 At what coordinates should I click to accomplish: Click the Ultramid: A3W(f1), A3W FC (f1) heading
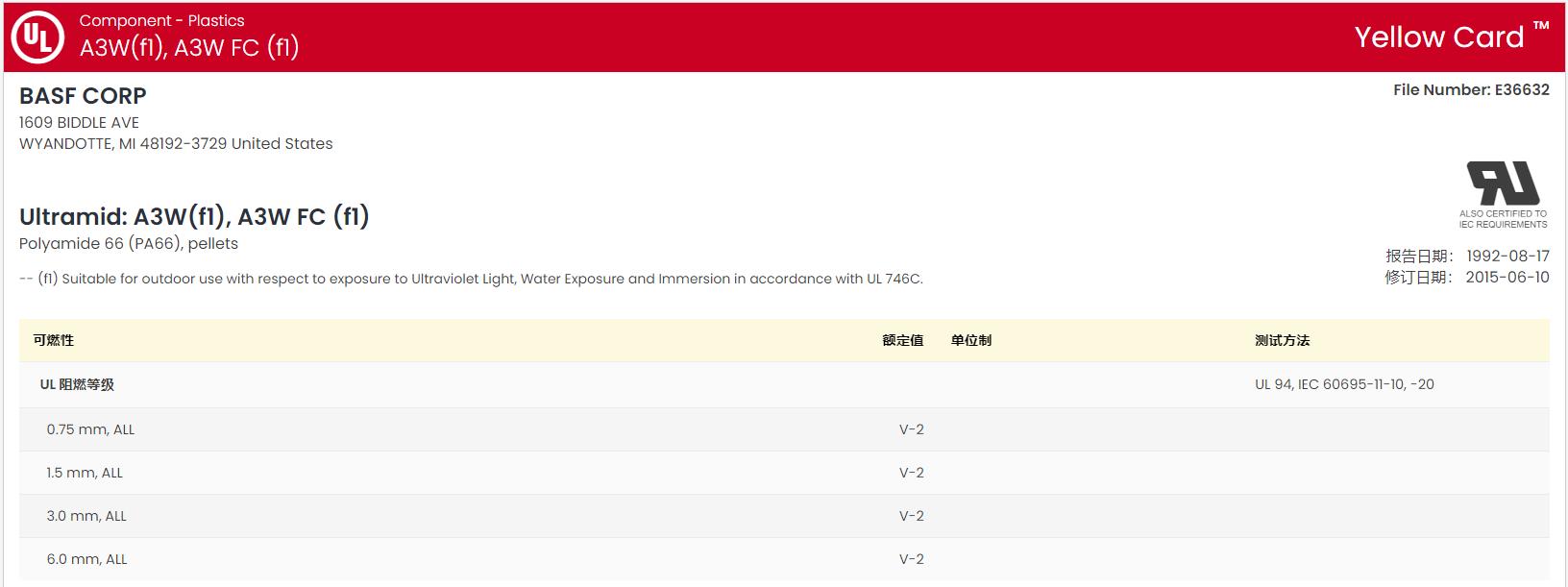coord(194,216)
